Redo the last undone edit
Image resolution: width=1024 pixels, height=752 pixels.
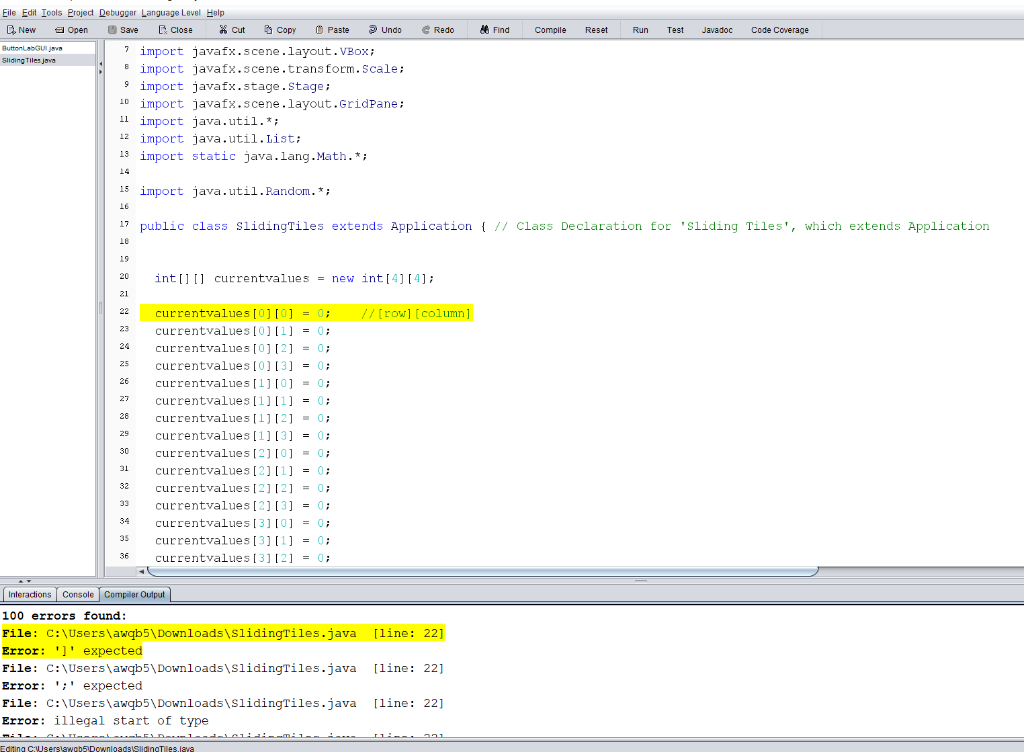[x=438, y=30]
